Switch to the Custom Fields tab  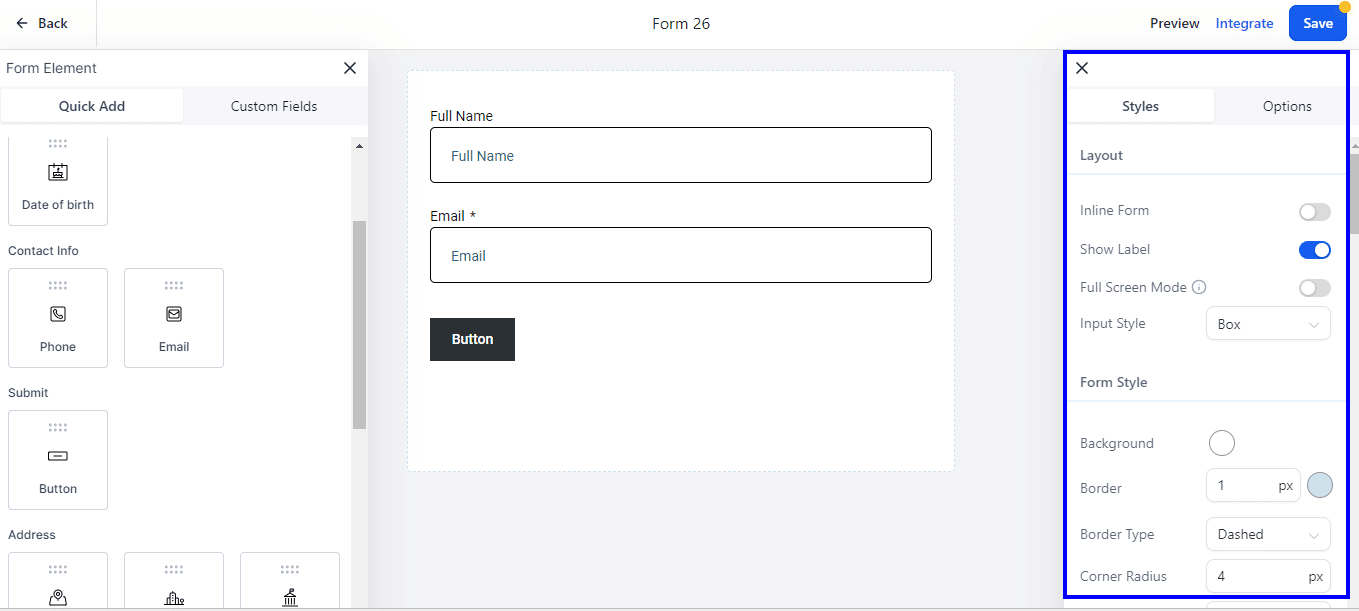coord(274,106)
